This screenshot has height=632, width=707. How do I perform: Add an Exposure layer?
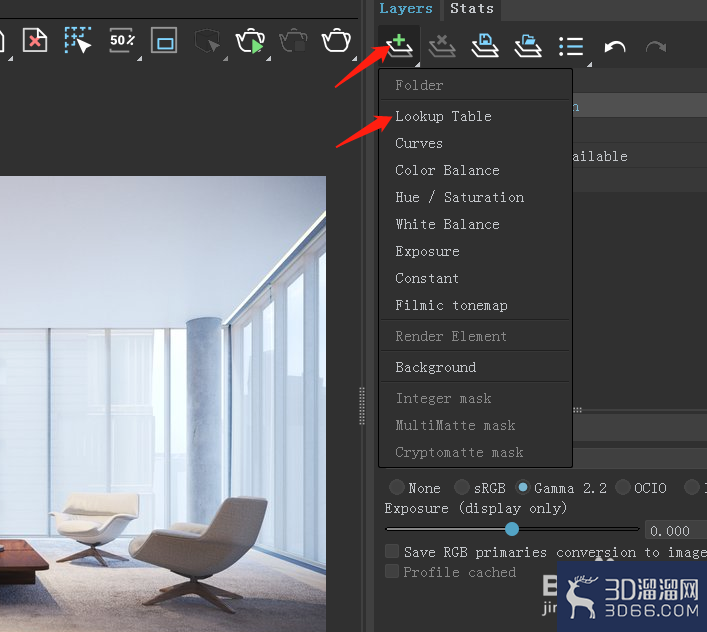click(x=476, y=252)
